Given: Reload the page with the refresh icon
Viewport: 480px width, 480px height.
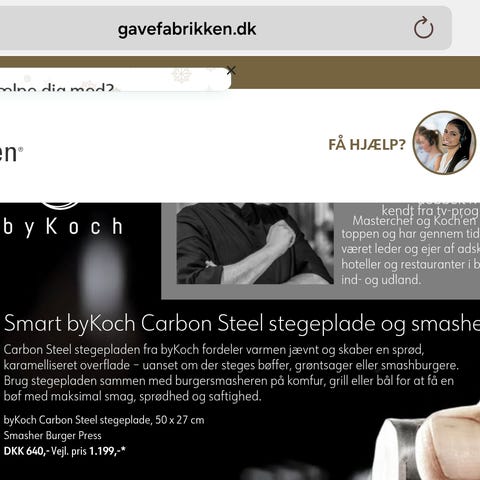Looking at the screenshot, I should coord(423,28).
